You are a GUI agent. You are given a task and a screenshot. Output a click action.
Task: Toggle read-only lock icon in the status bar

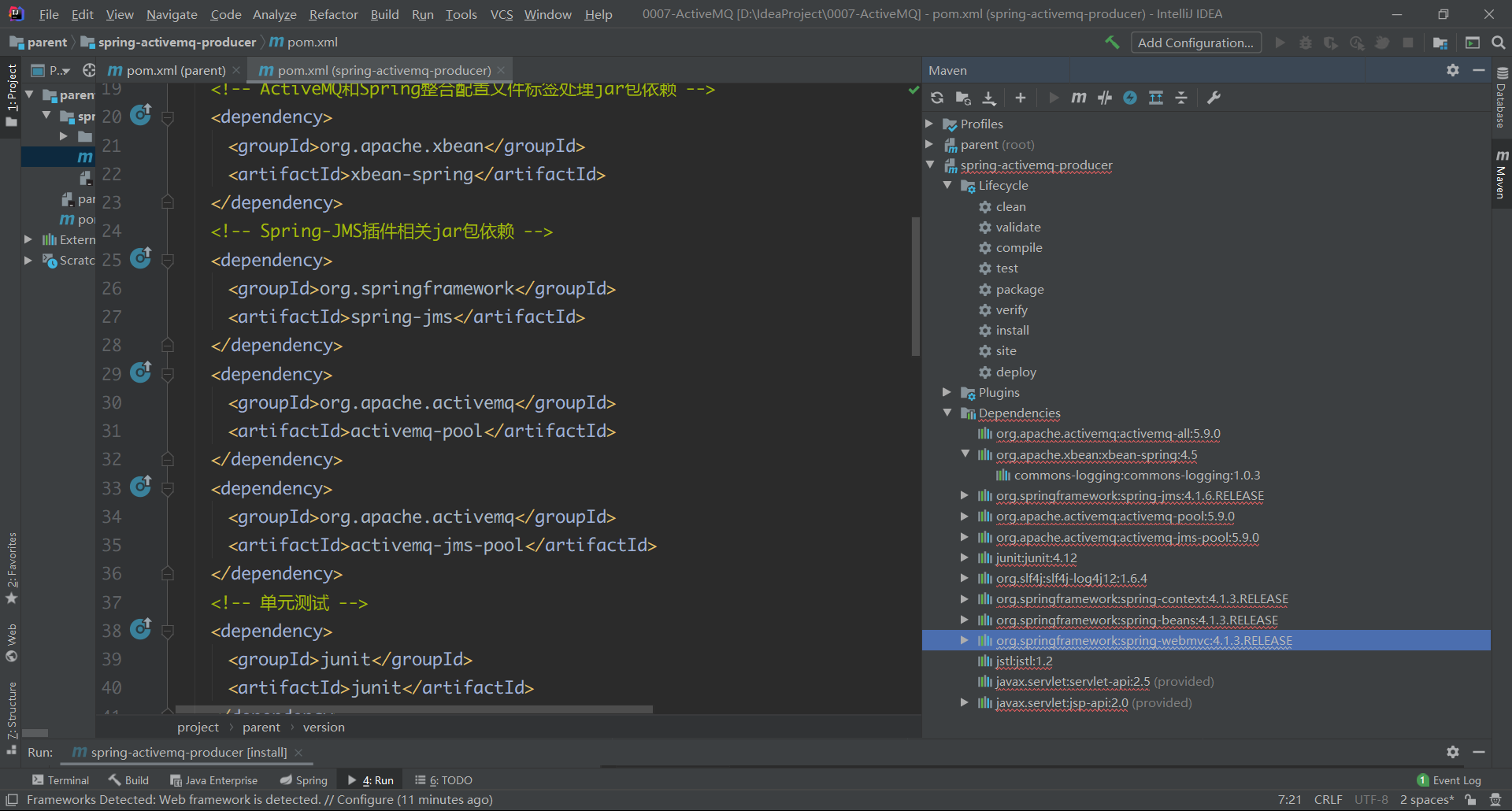coord(1470,800)
